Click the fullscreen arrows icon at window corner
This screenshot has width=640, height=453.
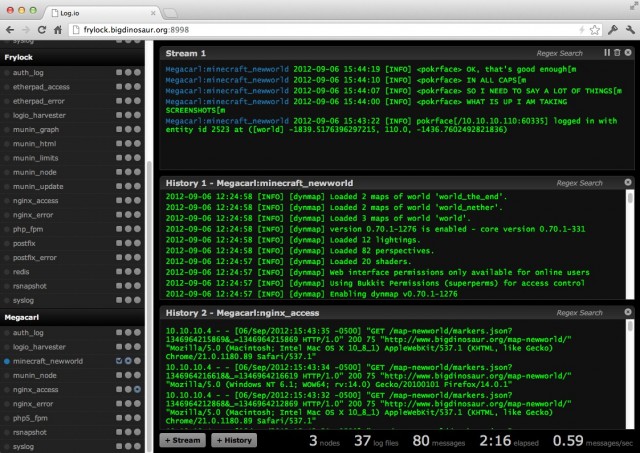coord(633,6)
